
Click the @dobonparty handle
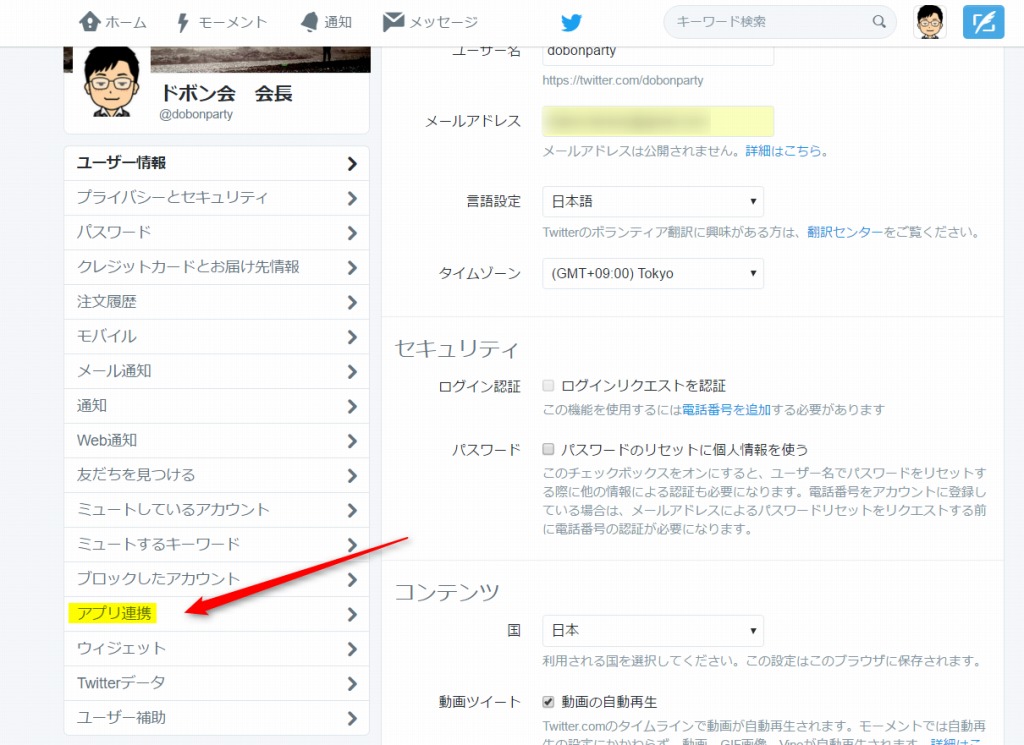coord(196,114)
